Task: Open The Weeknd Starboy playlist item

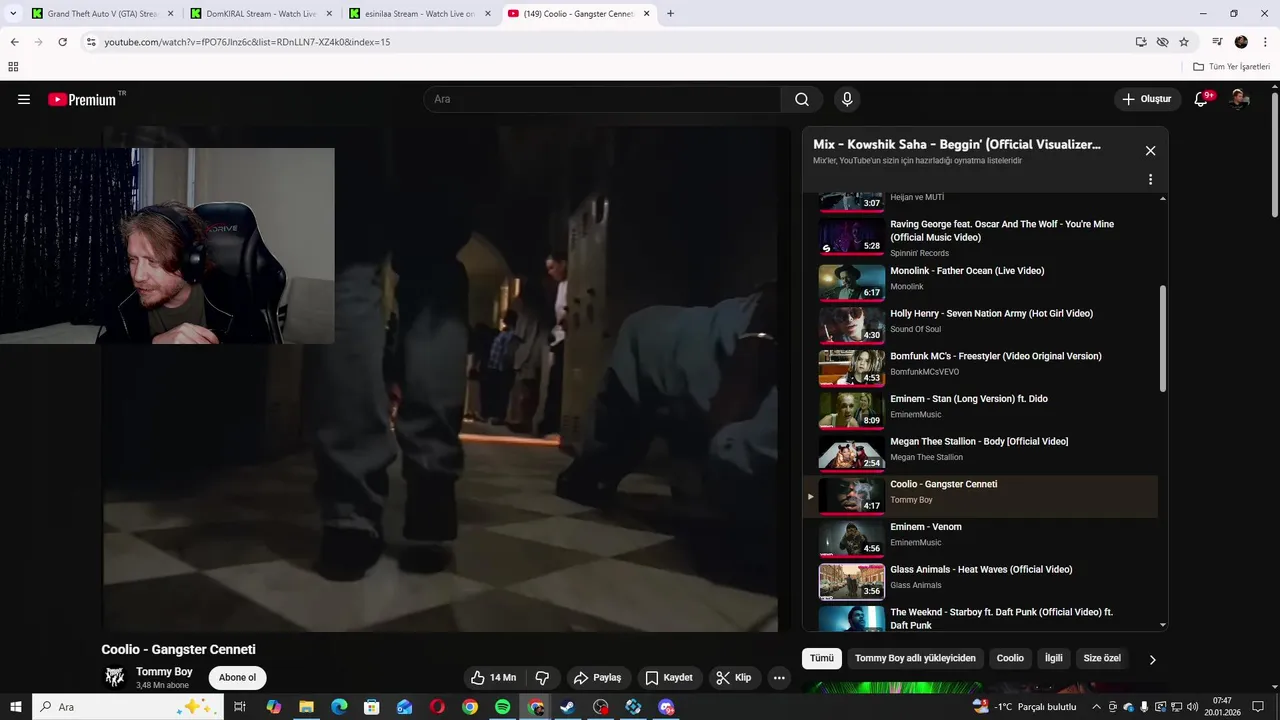Action: [980, 618]
